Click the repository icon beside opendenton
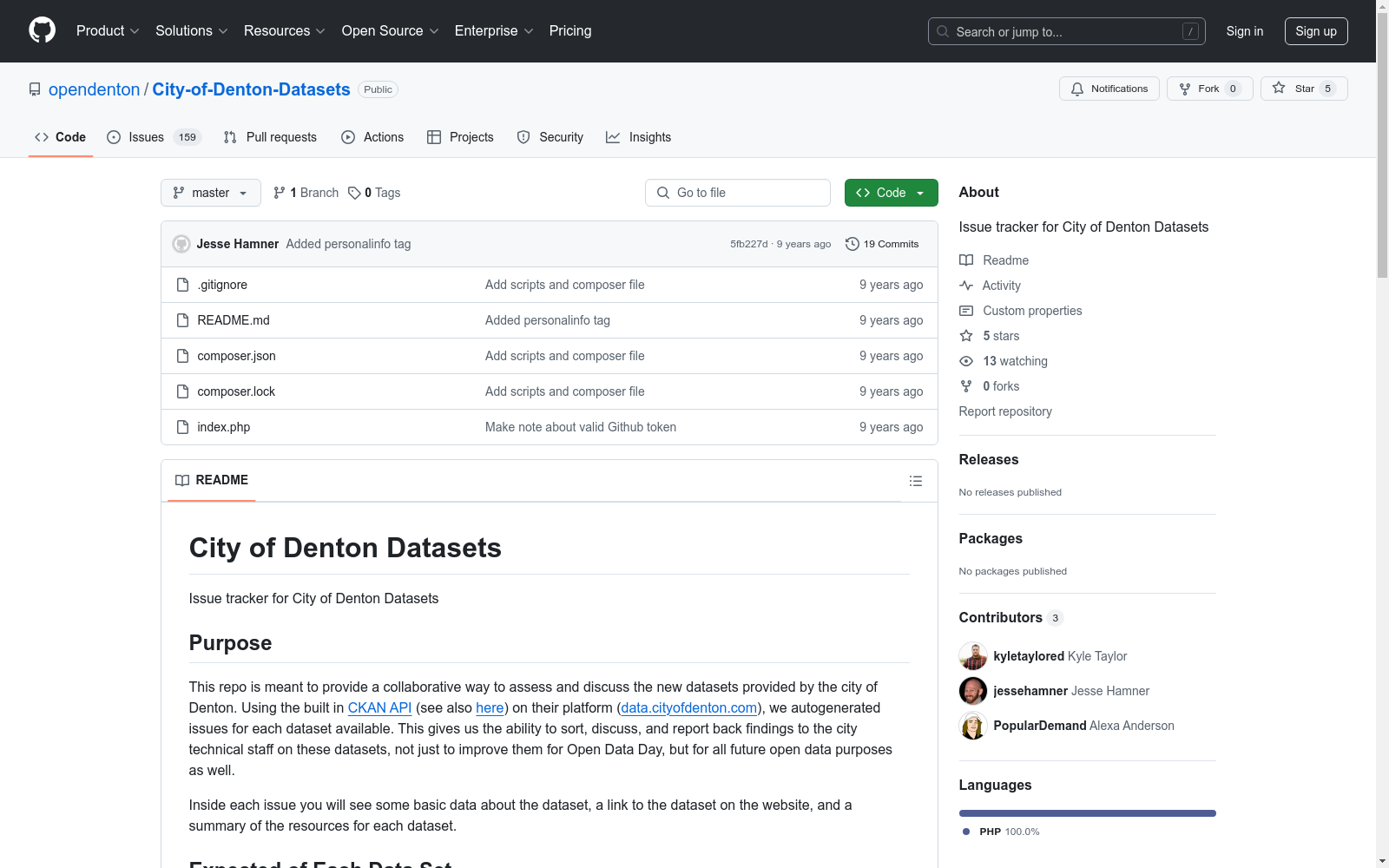The image size is (1389, 868). [35, 89]
